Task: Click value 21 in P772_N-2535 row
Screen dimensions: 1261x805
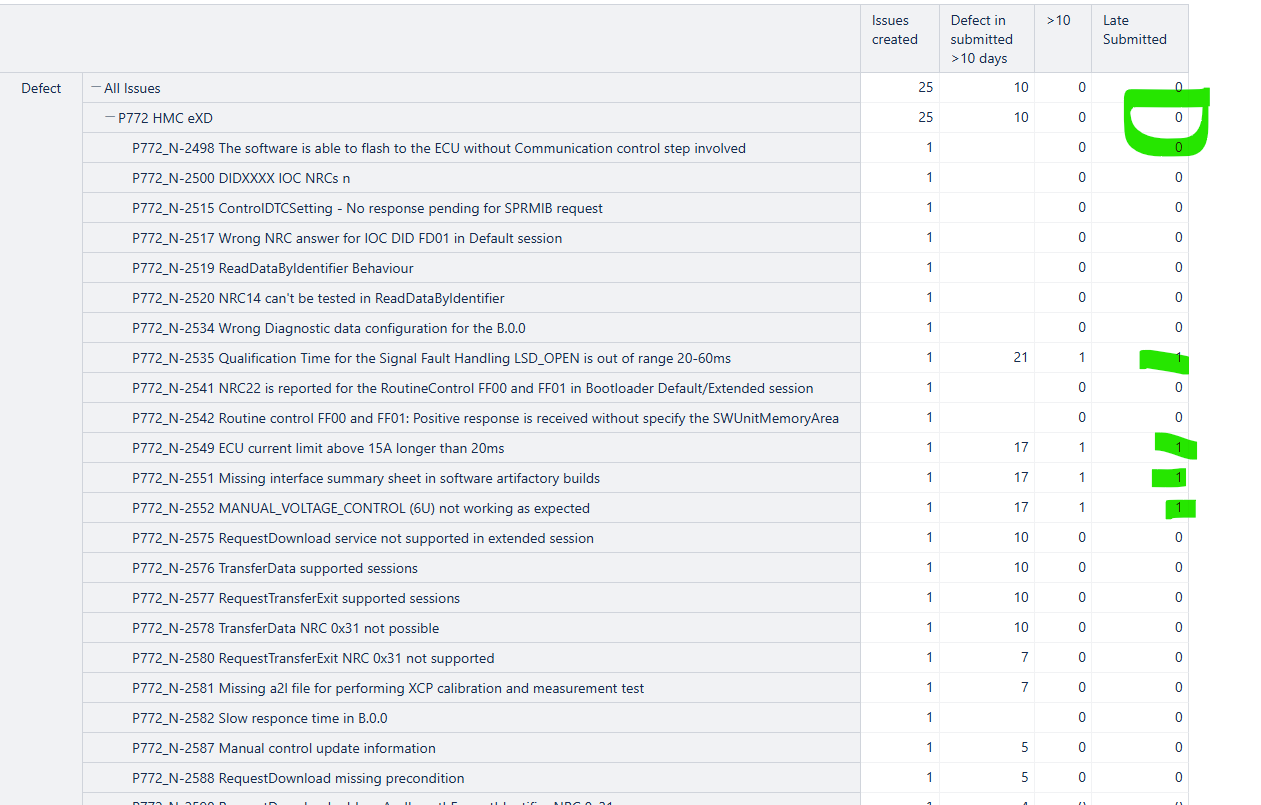Action: click(x=1019, y=358)
